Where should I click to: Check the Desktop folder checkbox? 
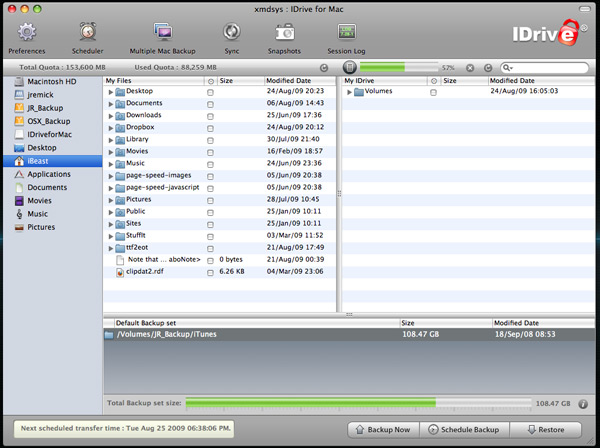pyautogui.click(x=210, y=92)
